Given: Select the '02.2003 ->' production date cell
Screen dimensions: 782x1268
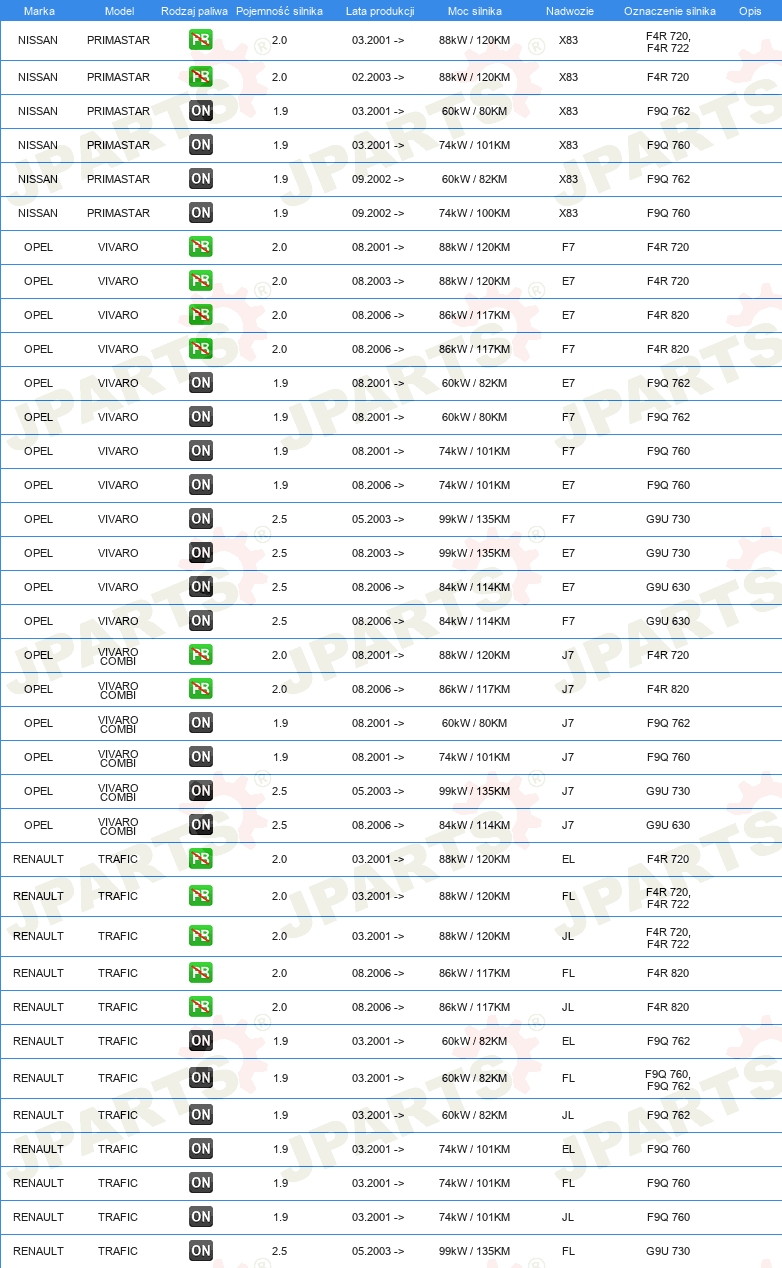Looking at the screenshot, I should click(378, 77).
